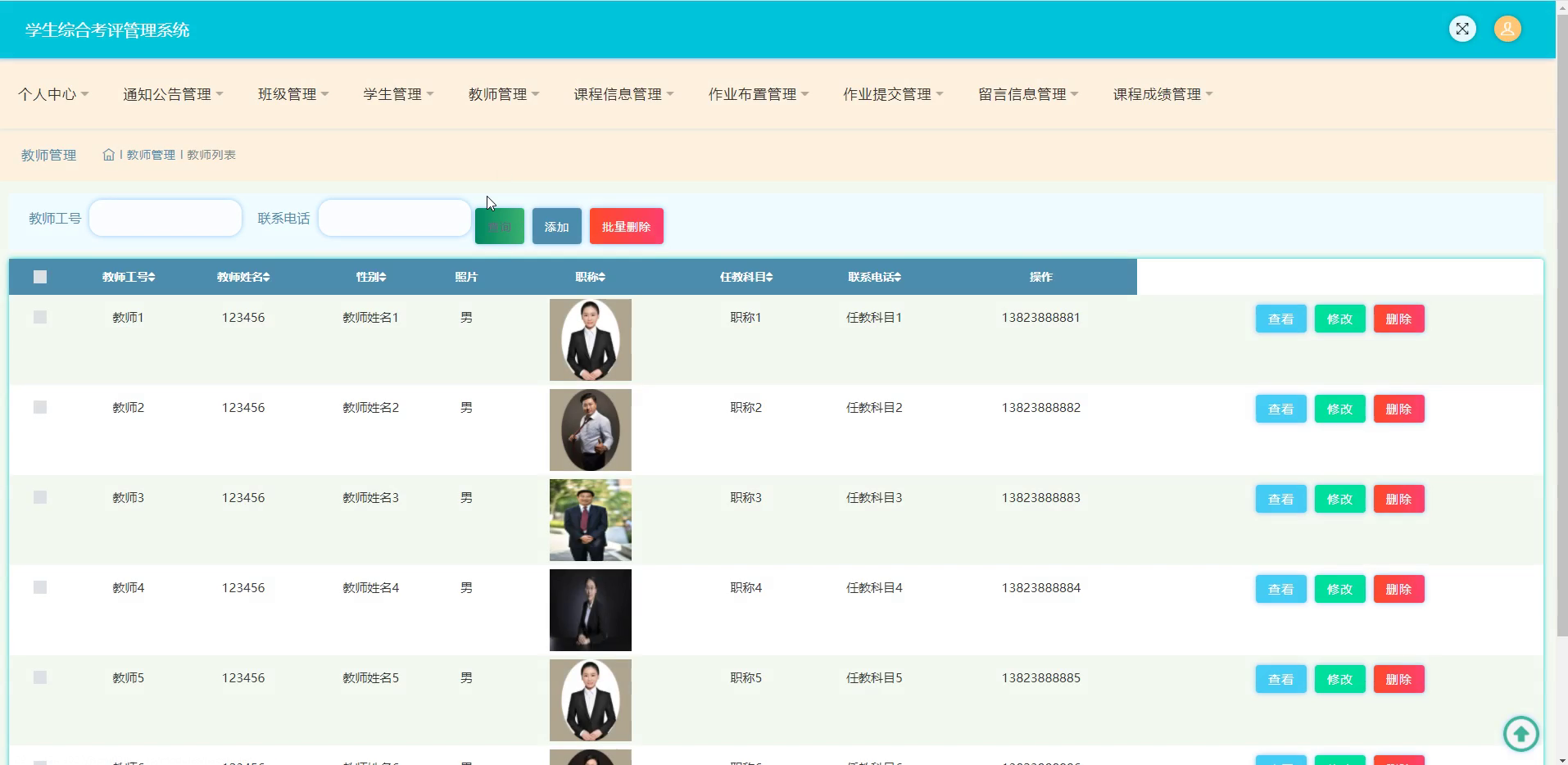This screenshot has width=1568, height=765.
Task: Click the X icon in the top header
Action: pyautogui.click(x=1462, y=29)
